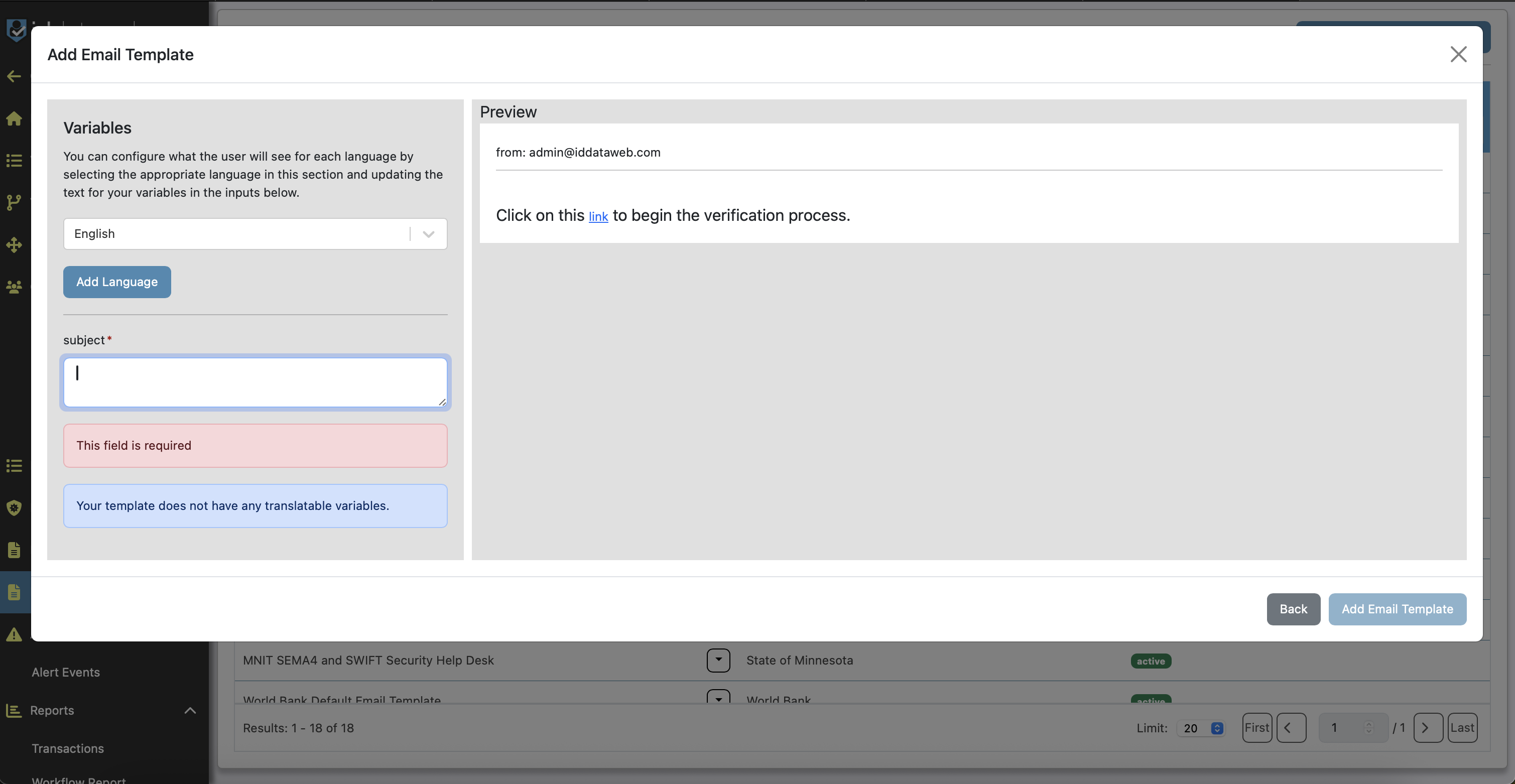
Task: Click the four-arrows move sidebar icon
Action: coord(14,244)
